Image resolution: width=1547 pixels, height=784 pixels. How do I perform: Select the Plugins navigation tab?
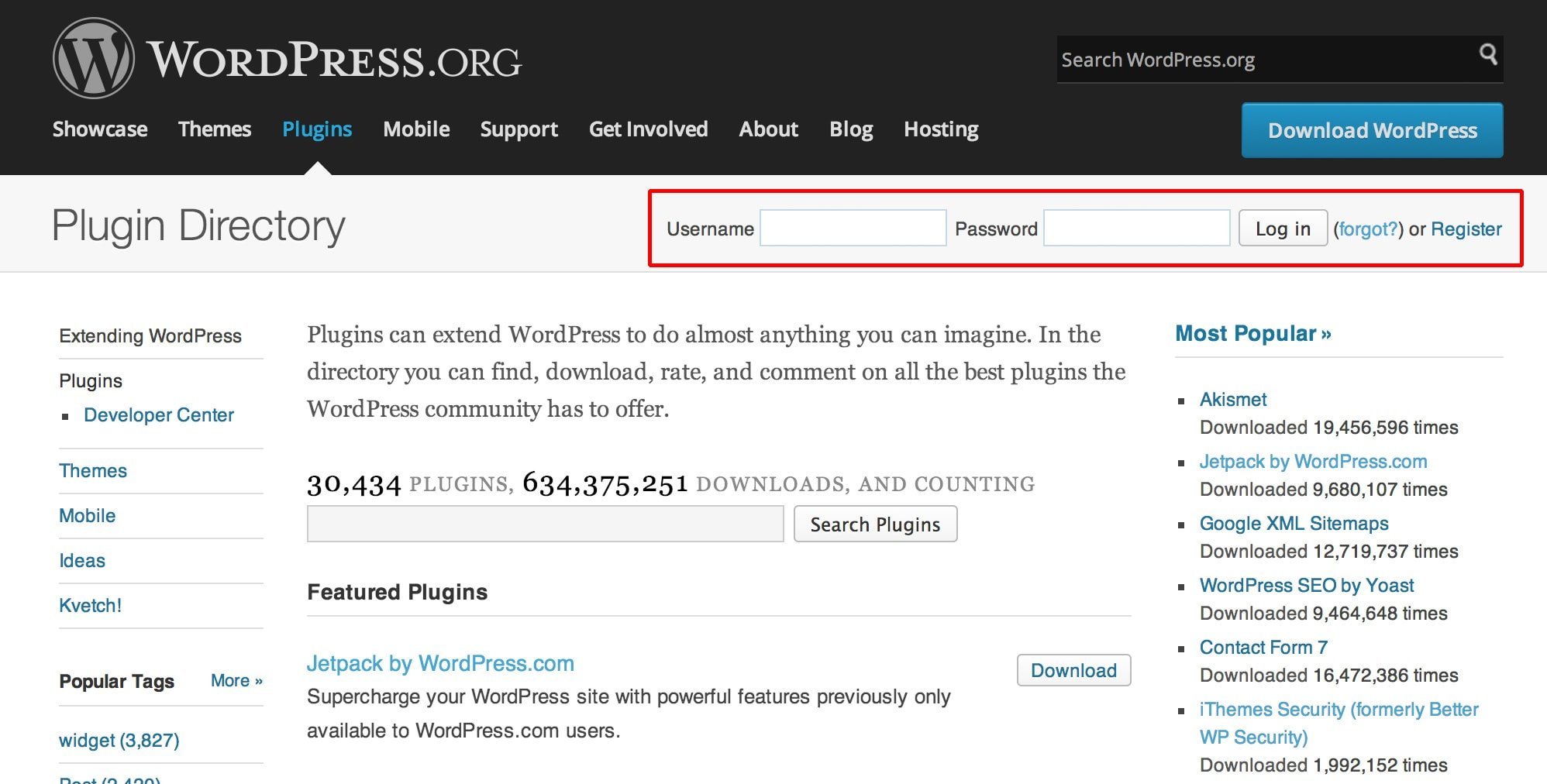(317, 129)
